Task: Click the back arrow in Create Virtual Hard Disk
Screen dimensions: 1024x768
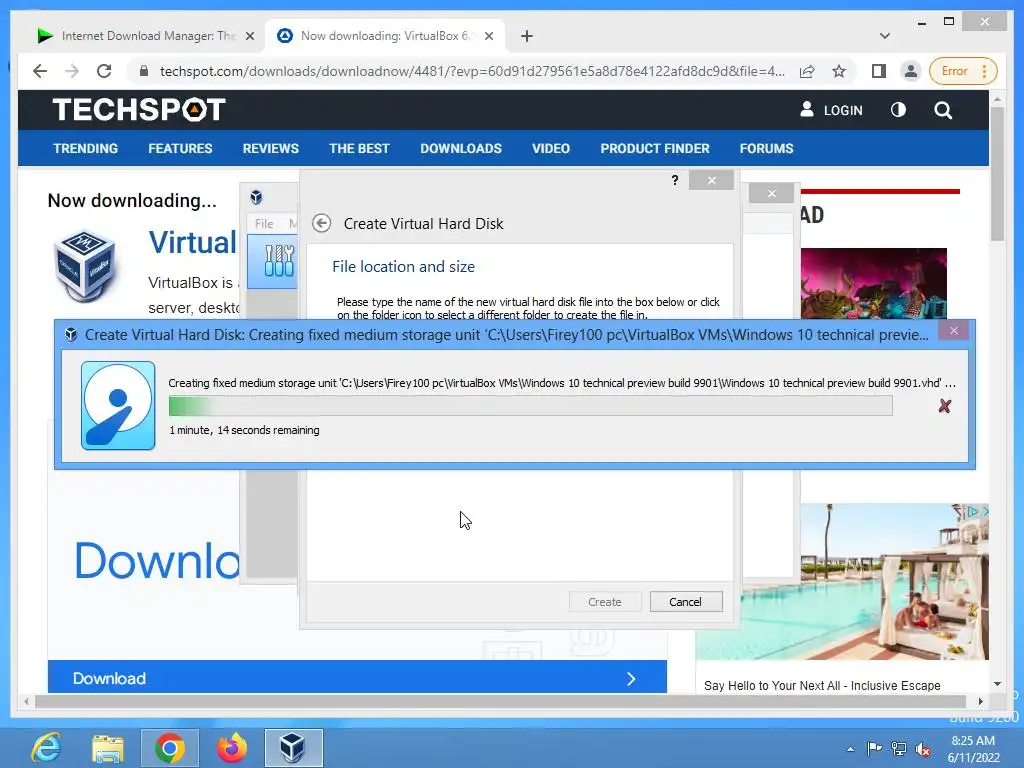Action: (321, 223)
